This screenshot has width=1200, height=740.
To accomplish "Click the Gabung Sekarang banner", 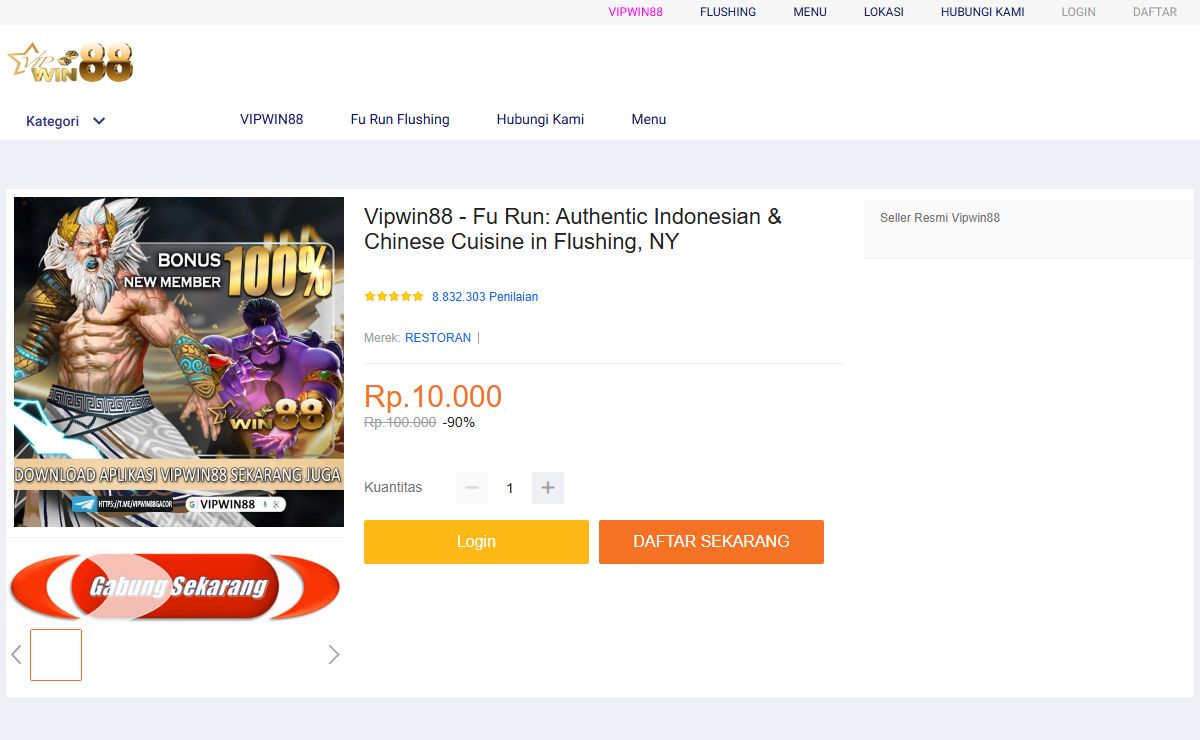I will (175, 586).
